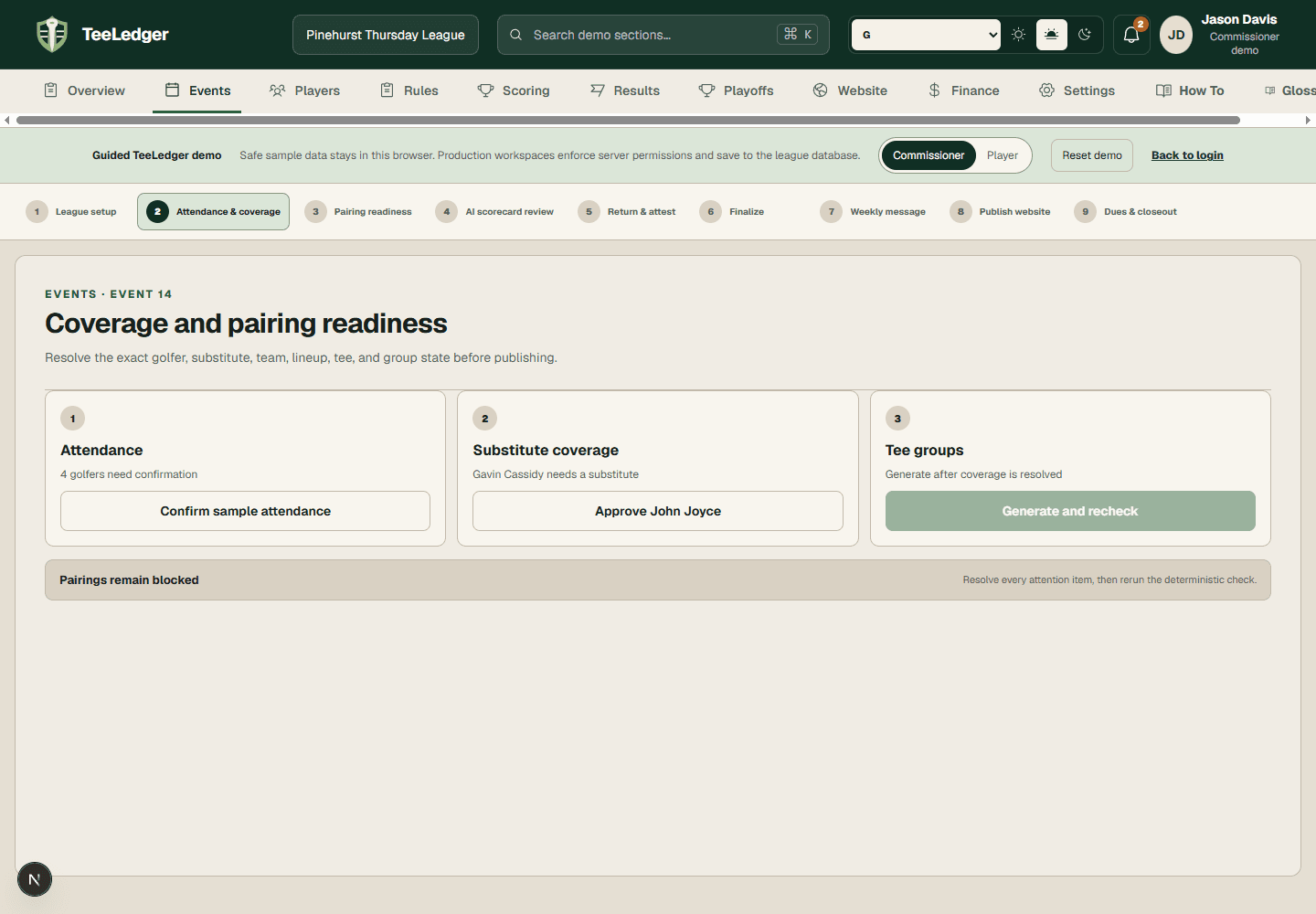Viewport: 1316px width, 914px height.
Task: Select the system theme sunrise icon
Action: [1052, 35]
